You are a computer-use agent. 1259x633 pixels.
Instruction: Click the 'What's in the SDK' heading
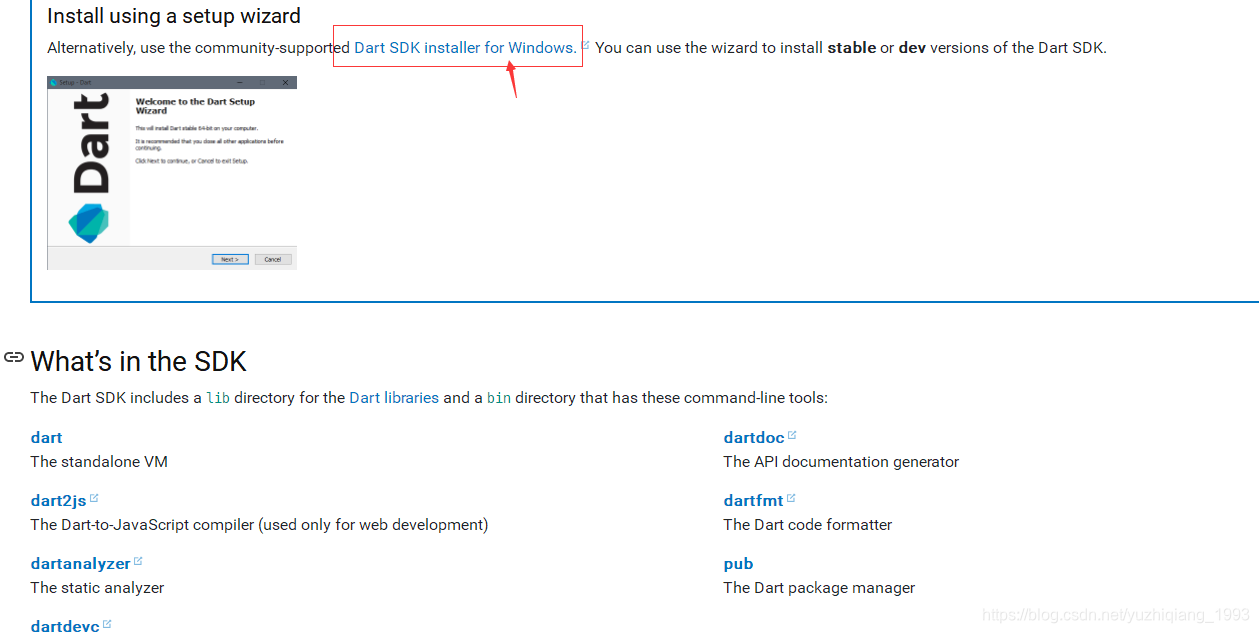pos(138,361)
